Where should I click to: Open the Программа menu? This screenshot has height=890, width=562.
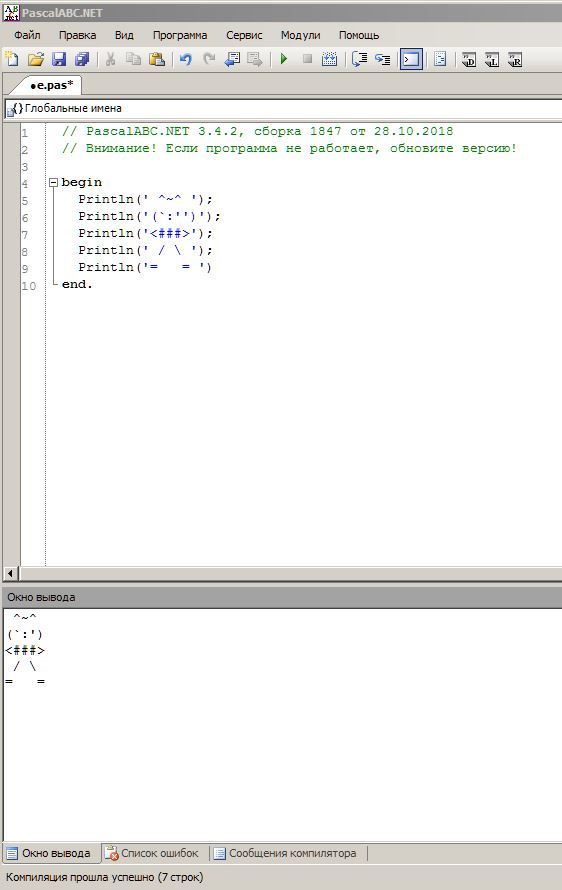(180, 35)
